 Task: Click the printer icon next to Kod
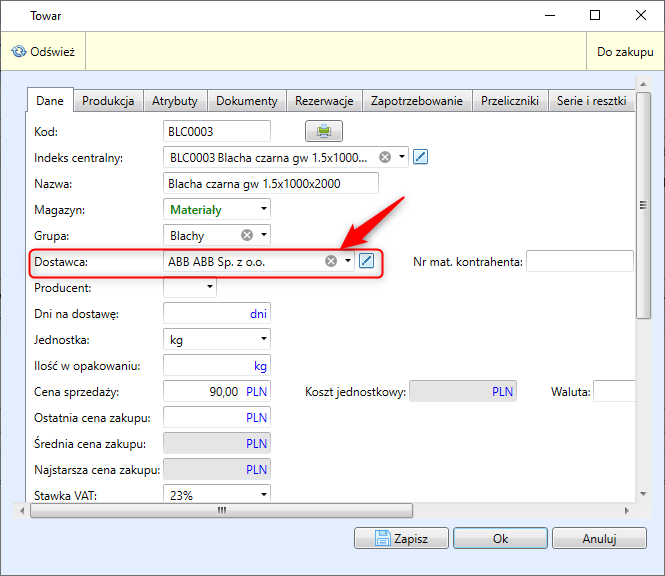pyautogui.click(x=323, y=131)
